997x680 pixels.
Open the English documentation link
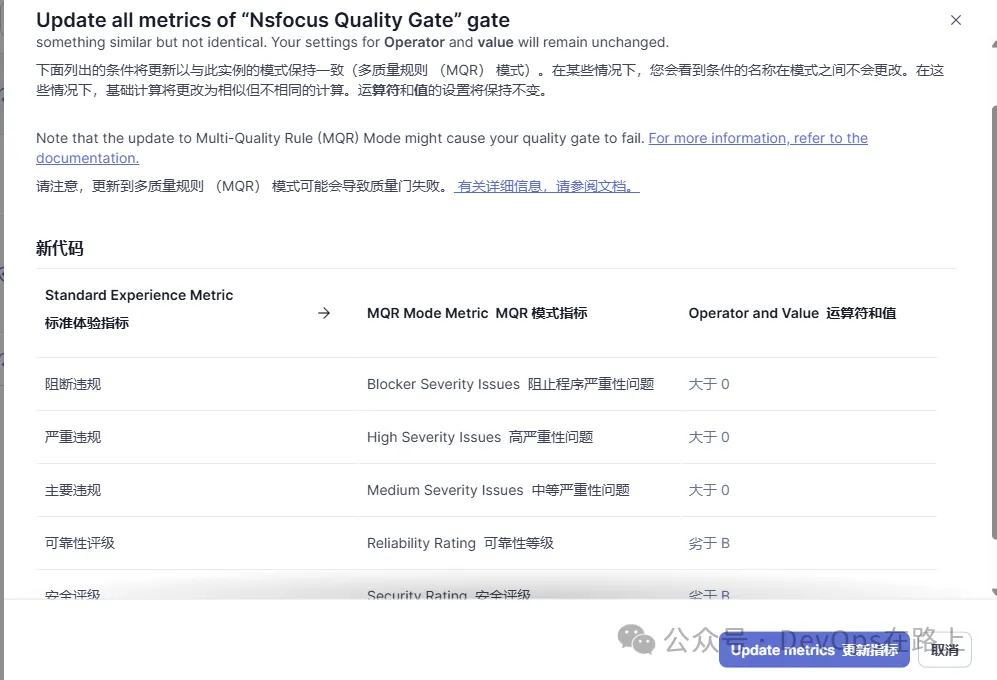tap(757, 138)
